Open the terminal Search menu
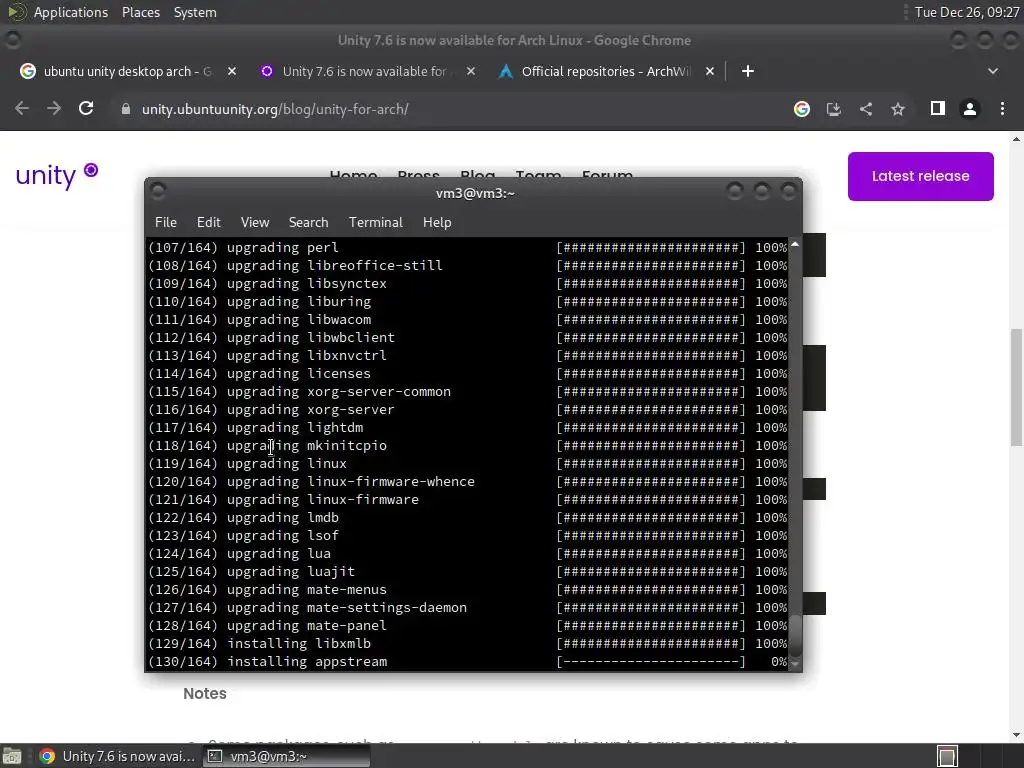The height and width of the screenshot is (768, 1024). pos(308,222)
